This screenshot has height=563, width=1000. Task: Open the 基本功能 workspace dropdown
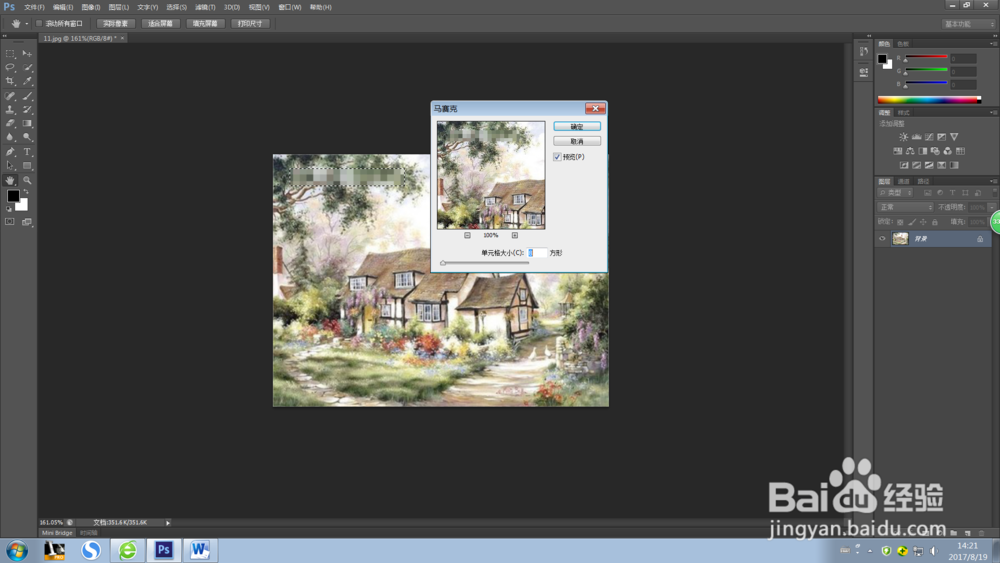pos(968,24)
